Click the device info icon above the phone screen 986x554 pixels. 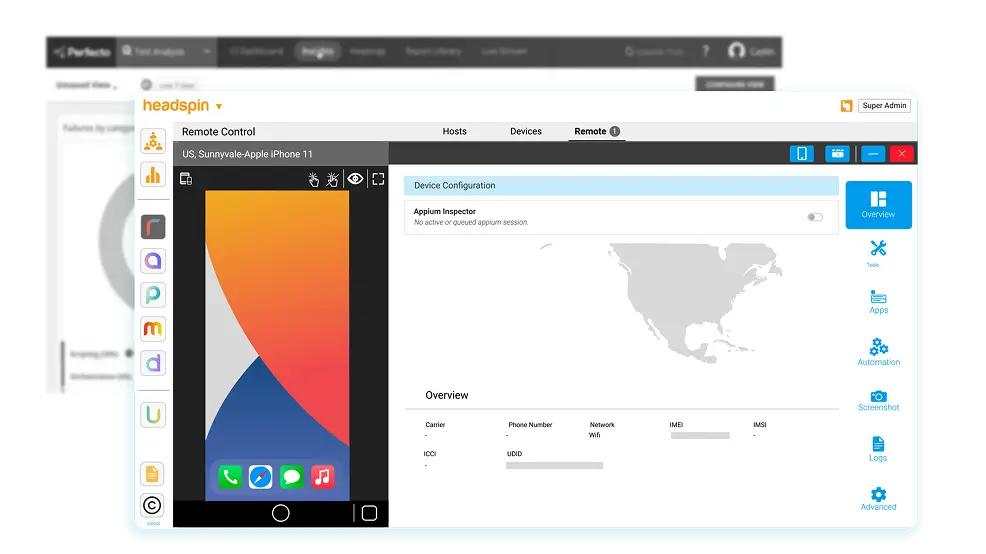[186, 179]
